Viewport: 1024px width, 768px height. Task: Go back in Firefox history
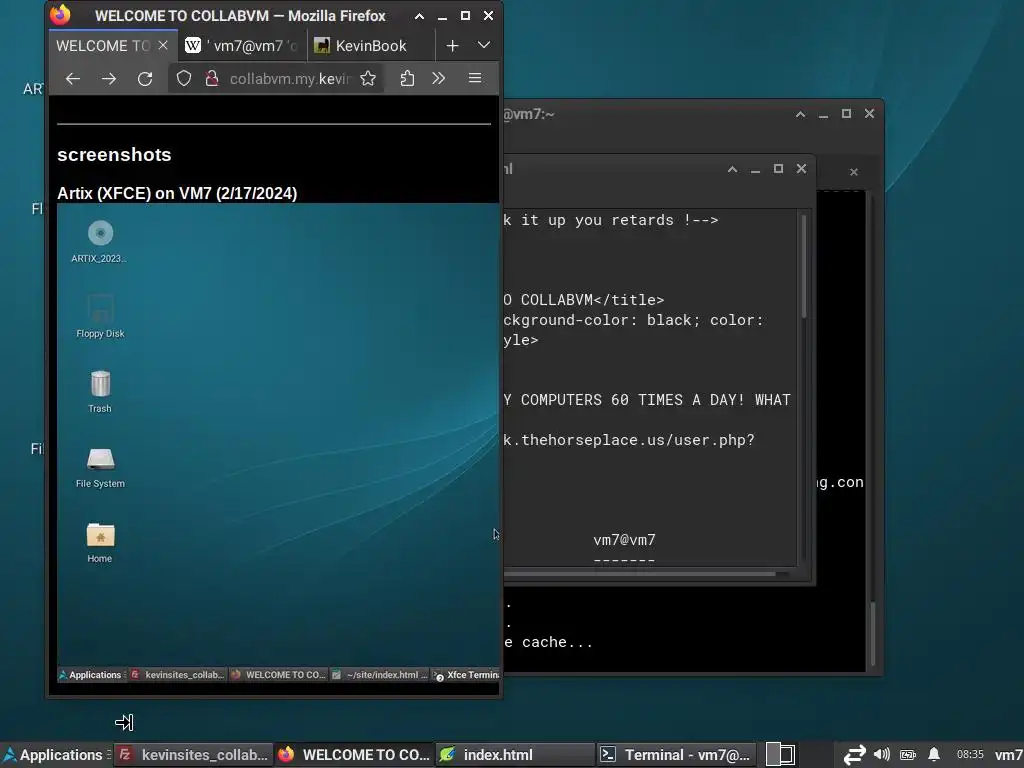(72, 79)
